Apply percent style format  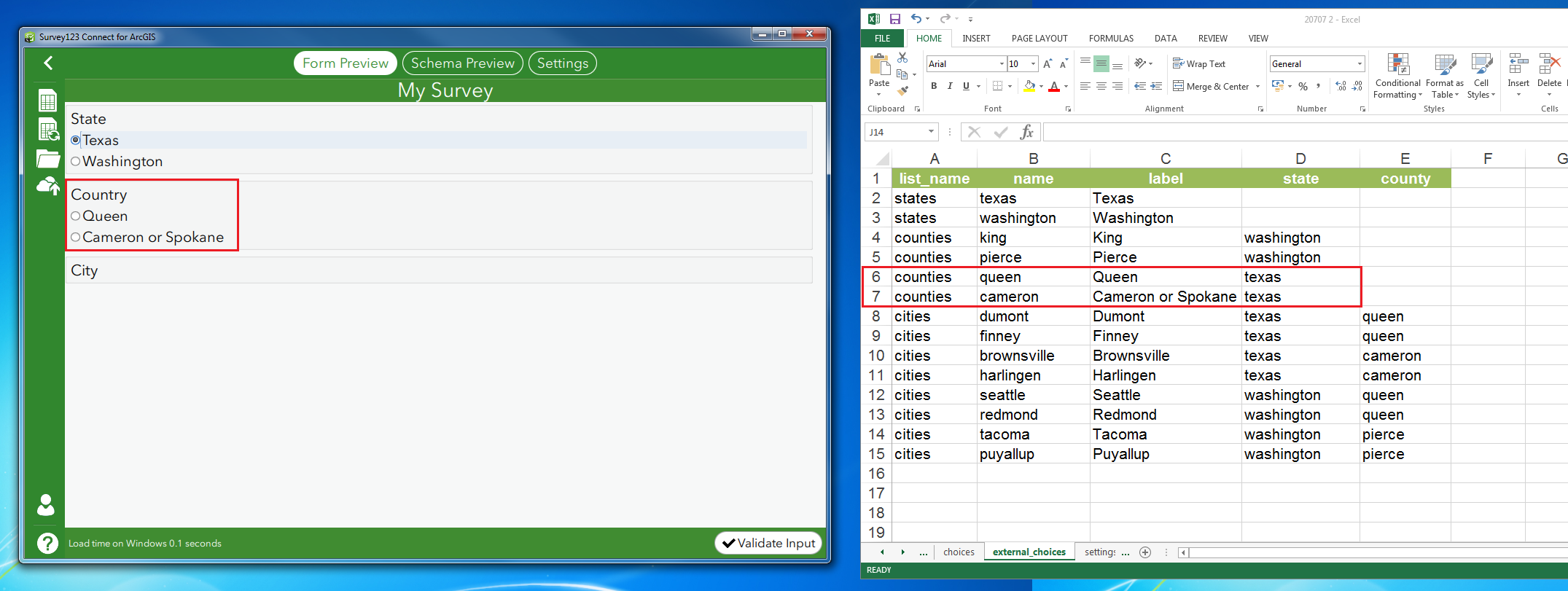click(x=1303, y=86)
